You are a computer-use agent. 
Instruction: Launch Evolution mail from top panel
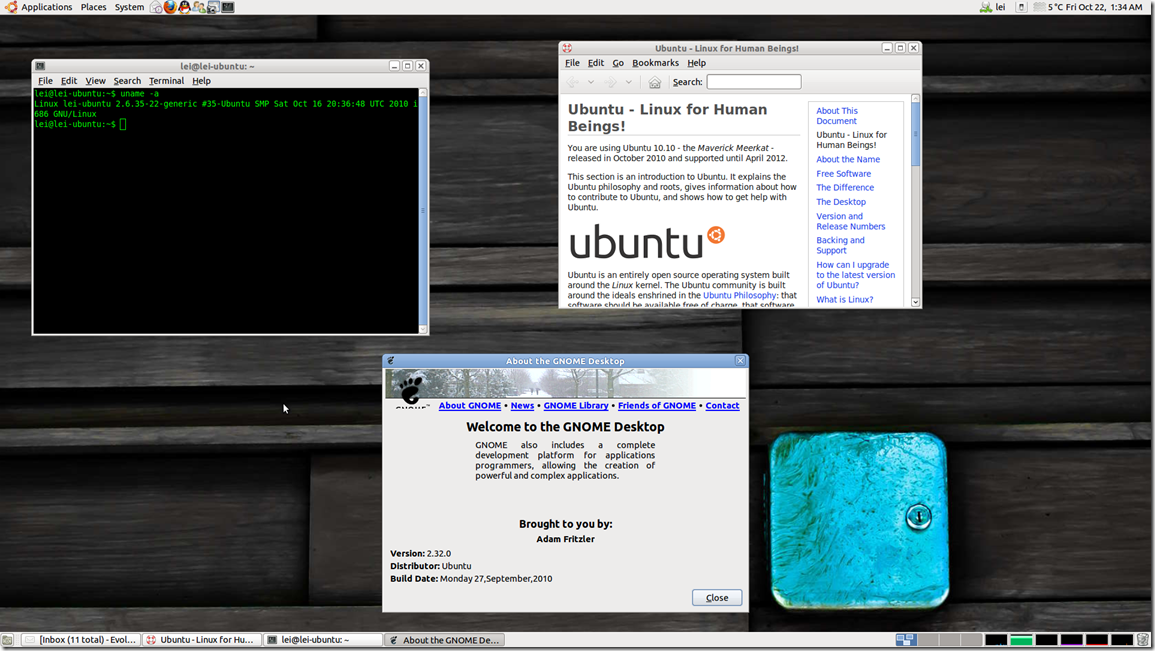(x=156, y=7)
